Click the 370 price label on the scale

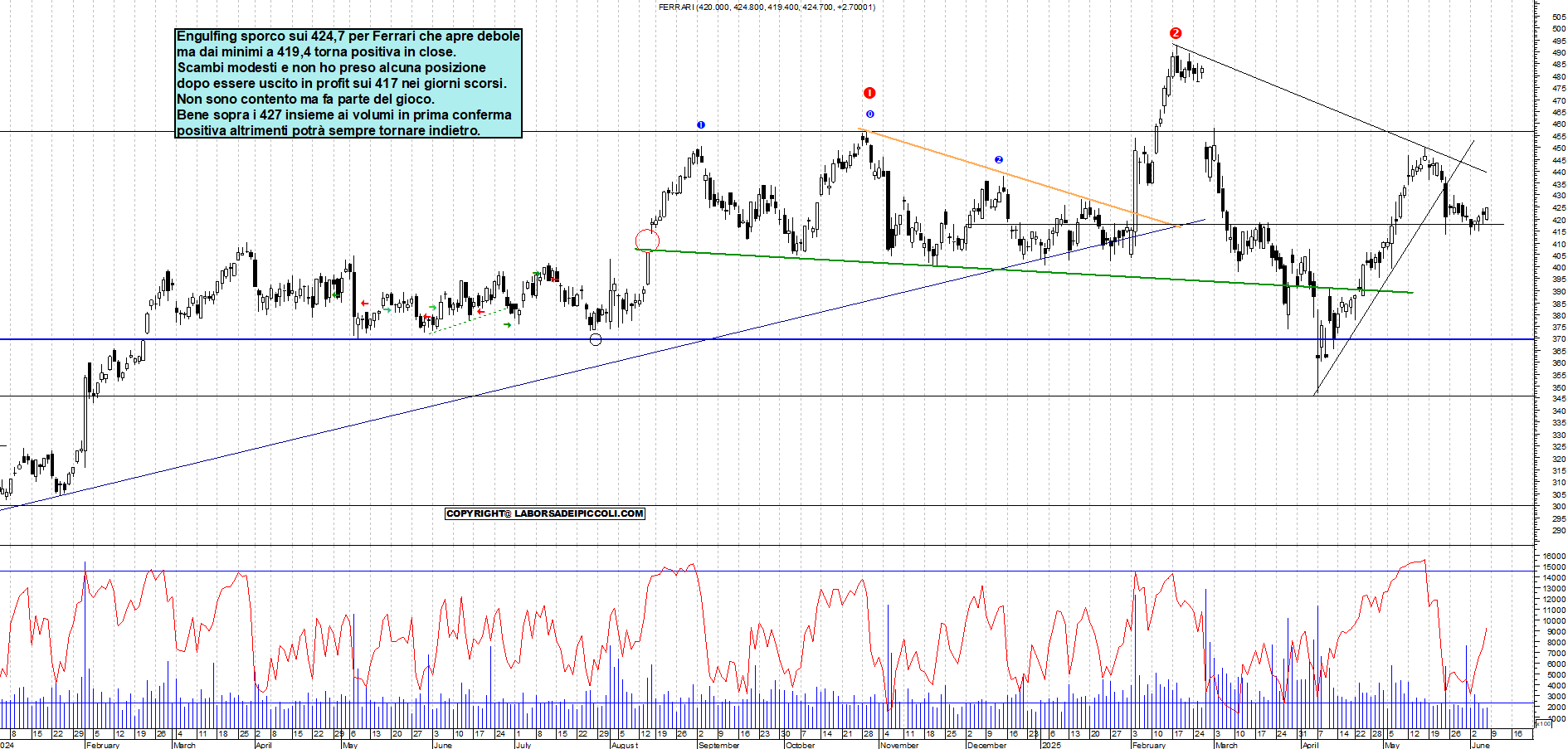coord(1559,339)
